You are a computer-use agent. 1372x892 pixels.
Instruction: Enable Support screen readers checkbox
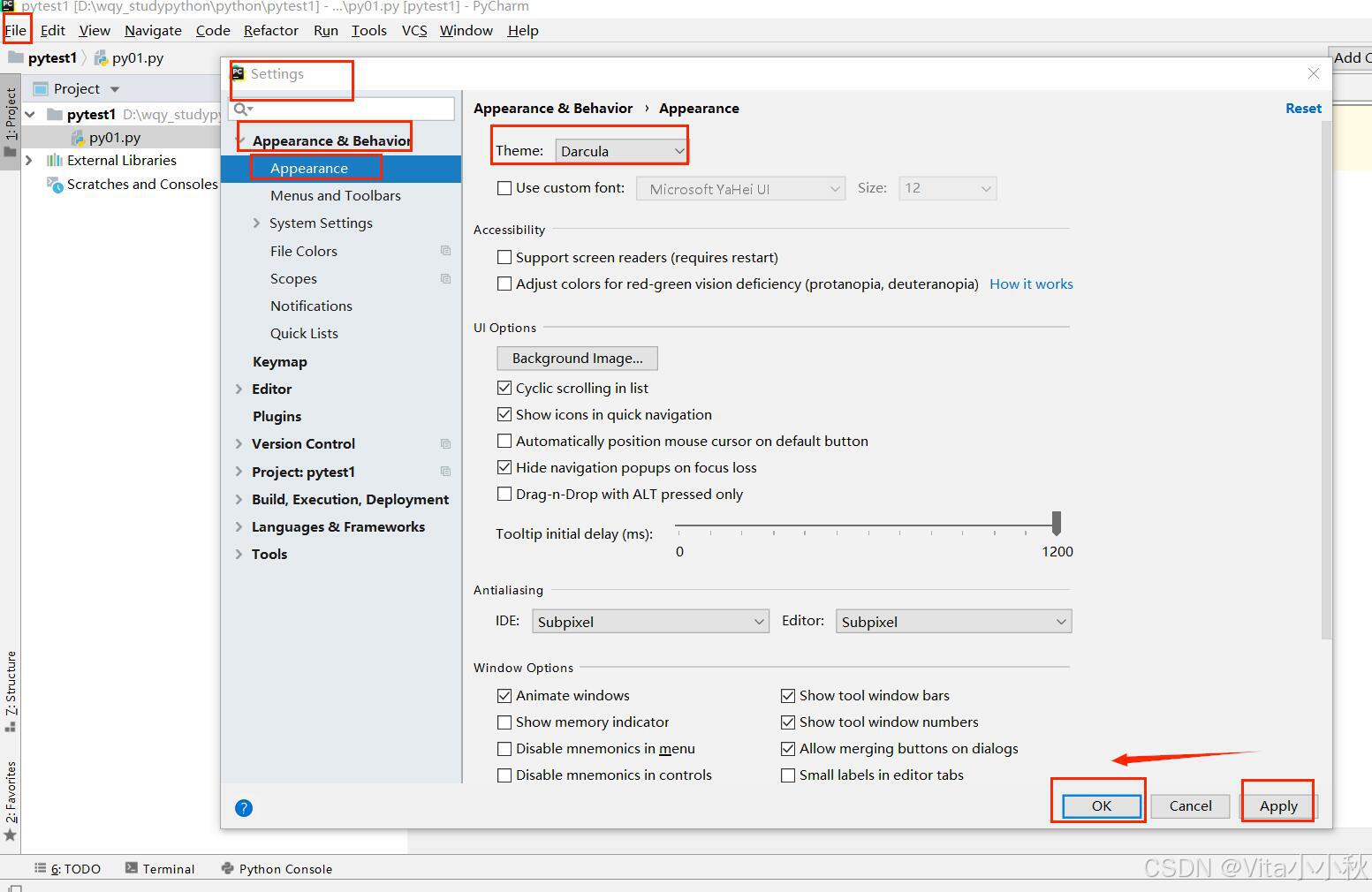point(504,257)
